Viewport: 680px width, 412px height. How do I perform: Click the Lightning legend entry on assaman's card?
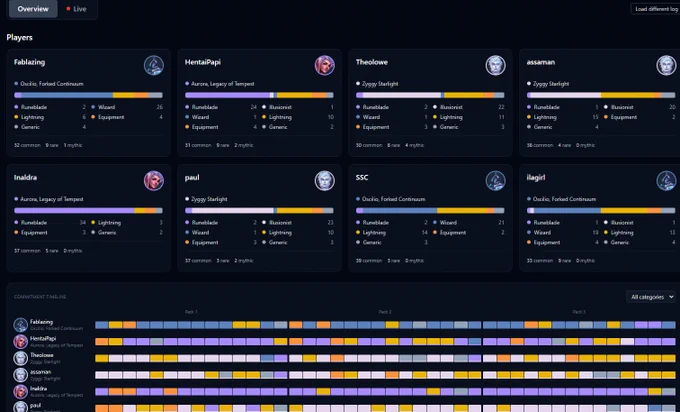click(562, 117)
